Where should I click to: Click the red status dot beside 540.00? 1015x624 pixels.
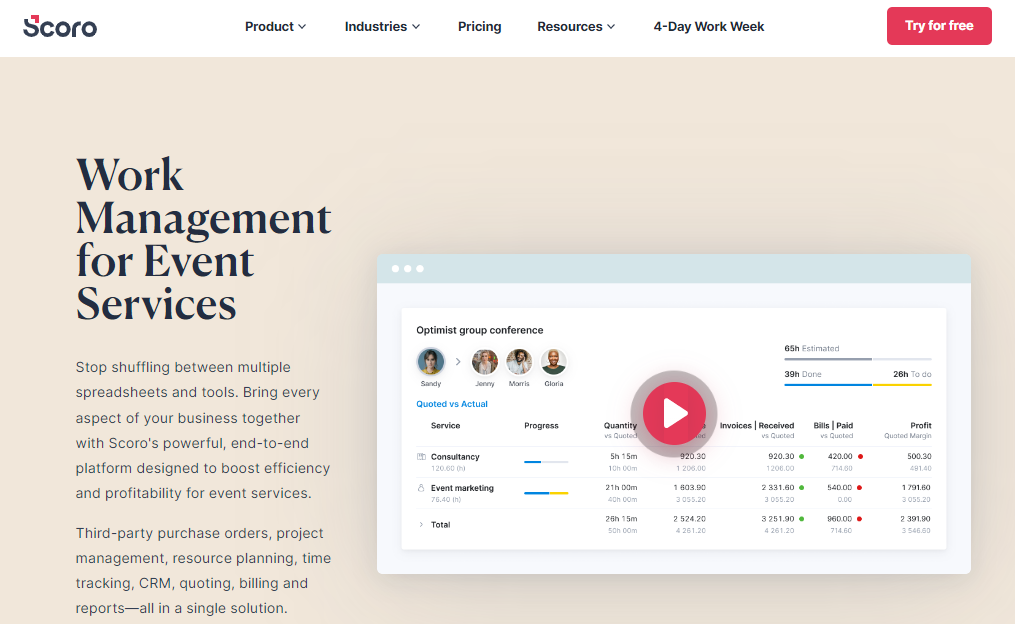[x=860, y=487]
